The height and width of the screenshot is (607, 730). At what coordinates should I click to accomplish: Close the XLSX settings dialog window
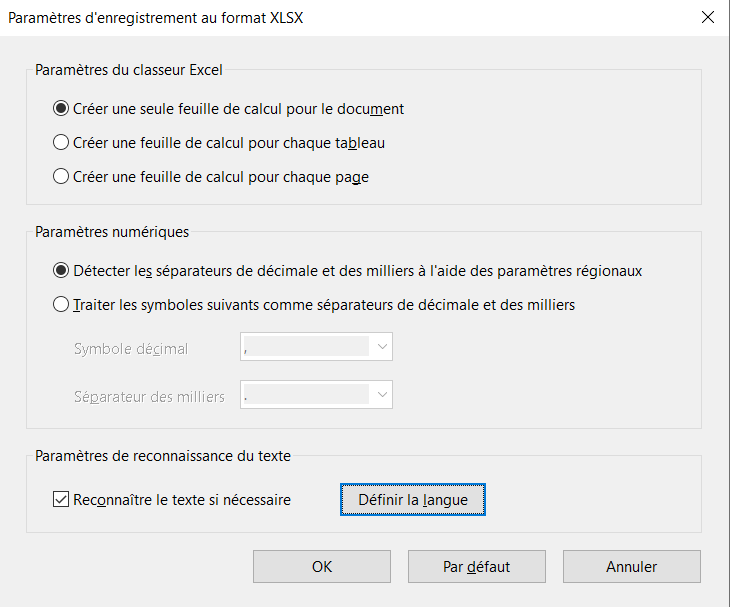point(708,17)
